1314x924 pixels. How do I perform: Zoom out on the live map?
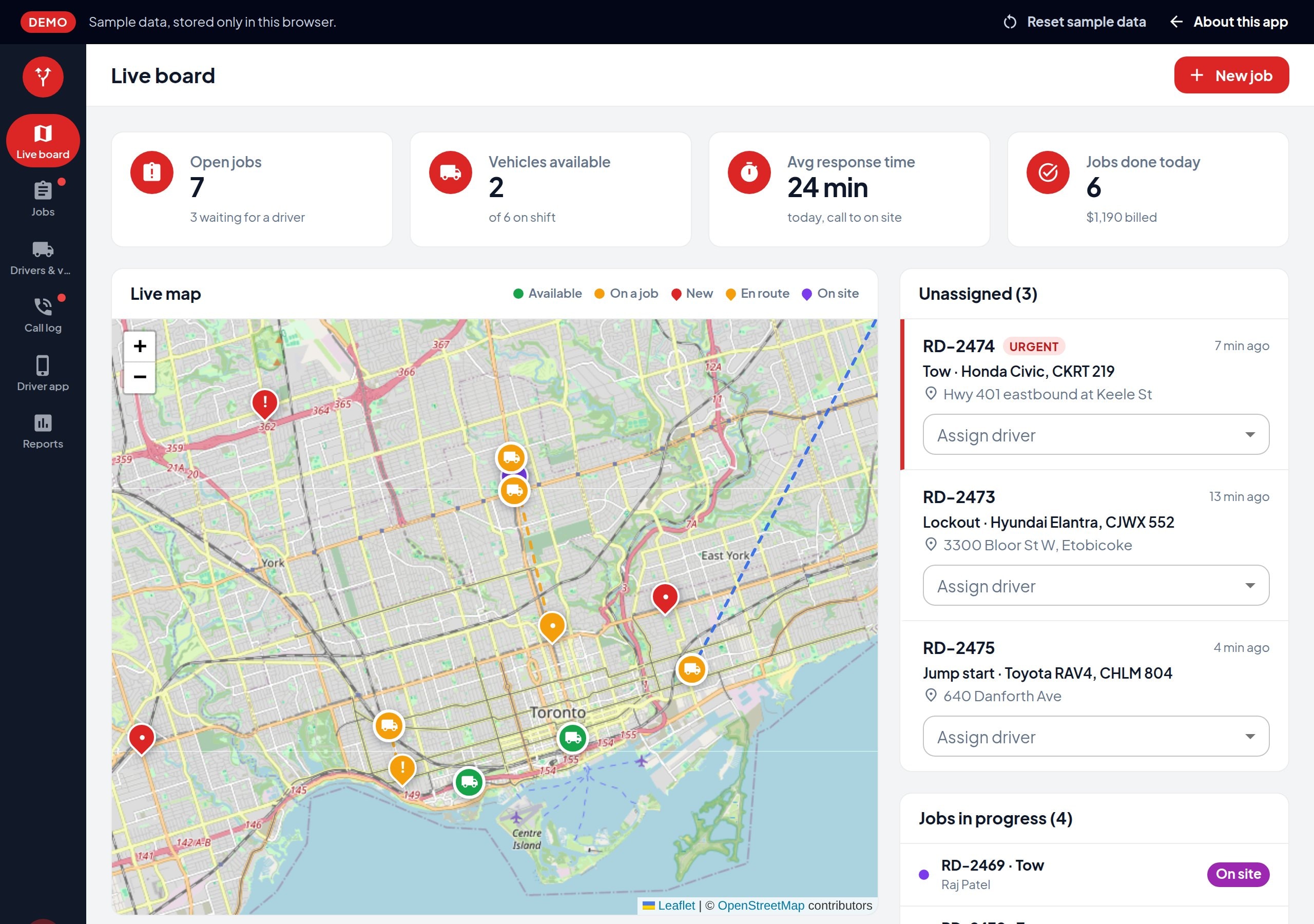click(140, 377)
